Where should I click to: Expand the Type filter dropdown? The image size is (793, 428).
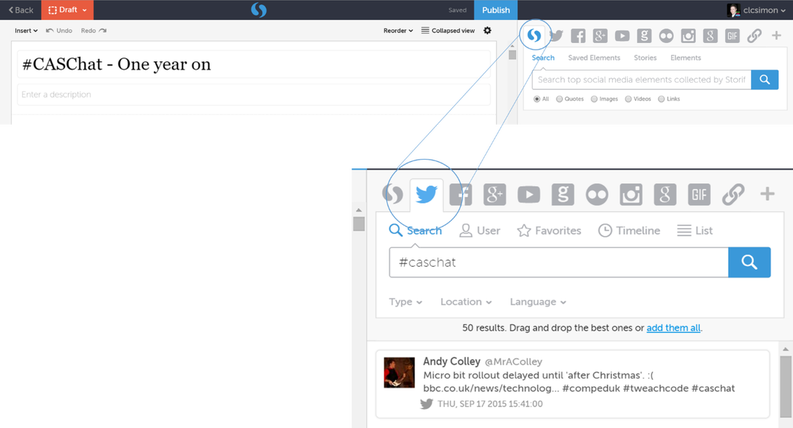pos(405,302)
